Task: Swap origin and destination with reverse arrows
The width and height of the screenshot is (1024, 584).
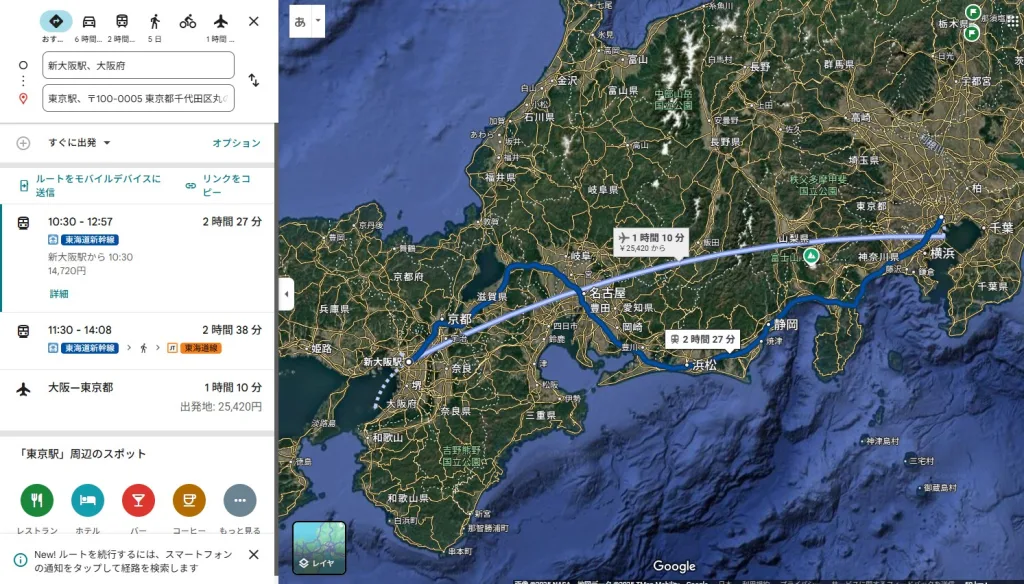Action: (254, 80)
